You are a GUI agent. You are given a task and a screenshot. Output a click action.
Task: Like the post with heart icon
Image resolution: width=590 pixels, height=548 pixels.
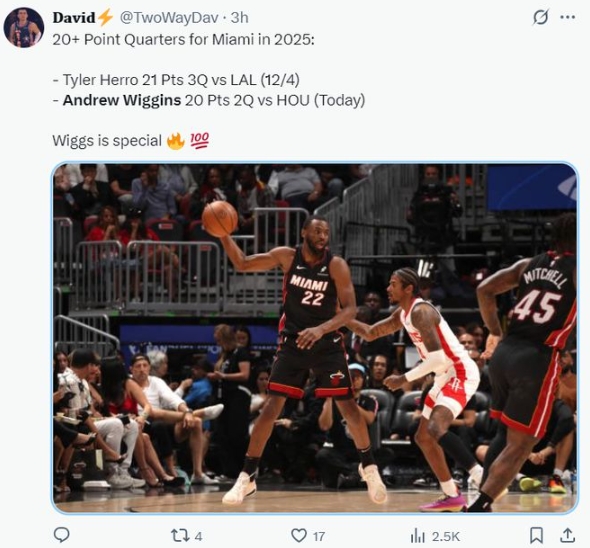click(x=299, y=535)
